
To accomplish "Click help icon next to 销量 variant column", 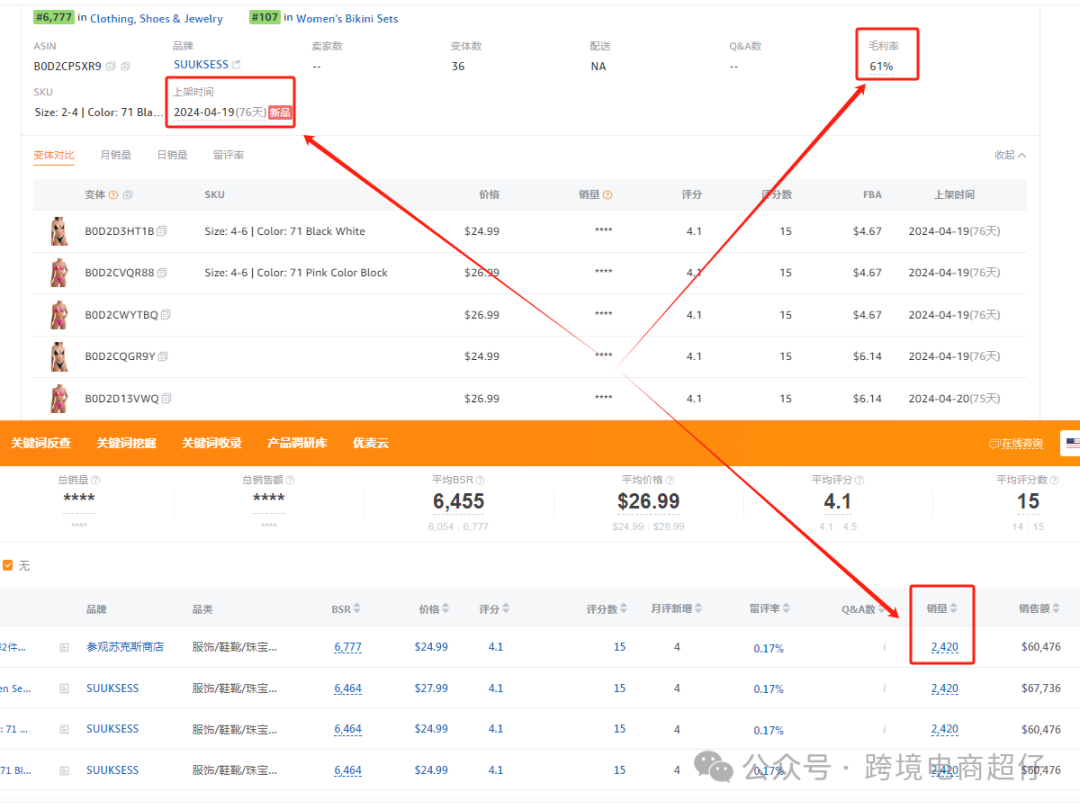I will 607,195.
